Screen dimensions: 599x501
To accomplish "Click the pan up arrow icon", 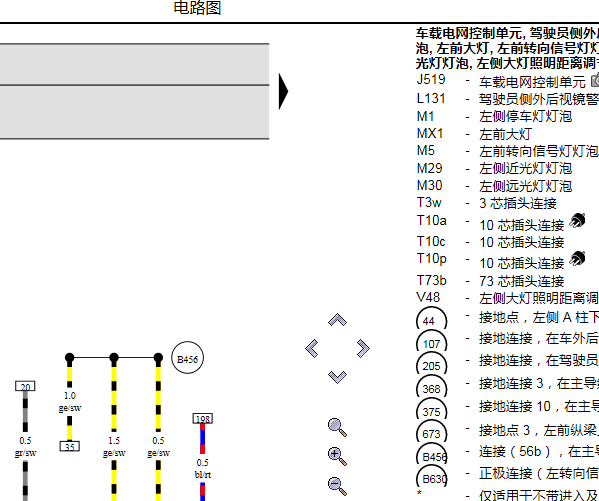I will (x=337, y=319).
